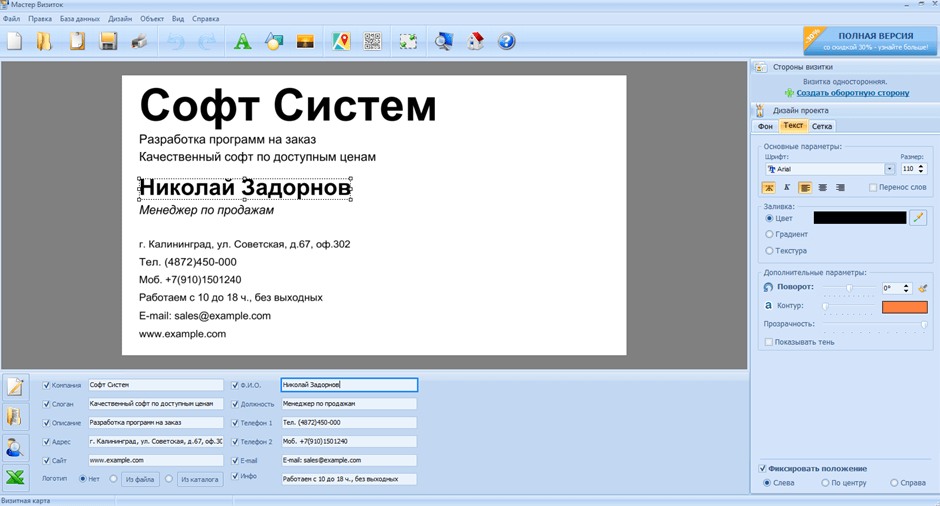Click the Add Text toolbar icon
This screenshot has height=506, width=940.
tap(241, 42)
